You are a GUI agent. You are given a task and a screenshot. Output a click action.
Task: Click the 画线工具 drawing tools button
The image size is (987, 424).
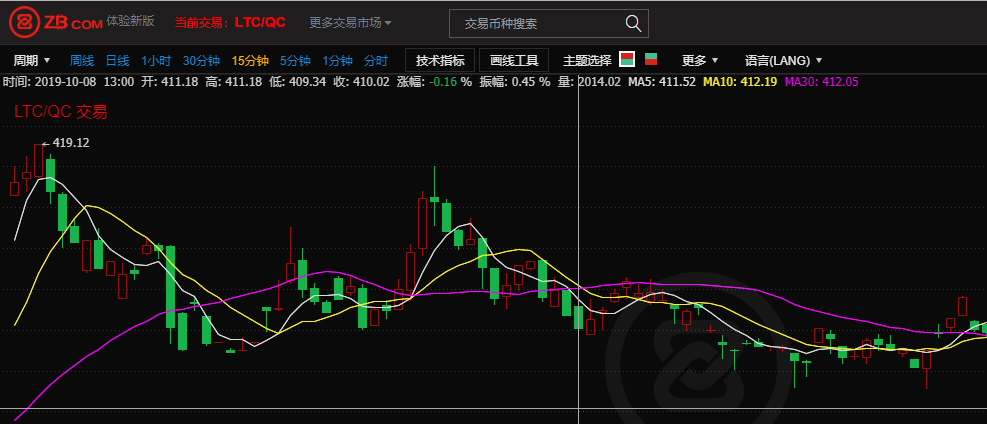(x=514, y=60)
